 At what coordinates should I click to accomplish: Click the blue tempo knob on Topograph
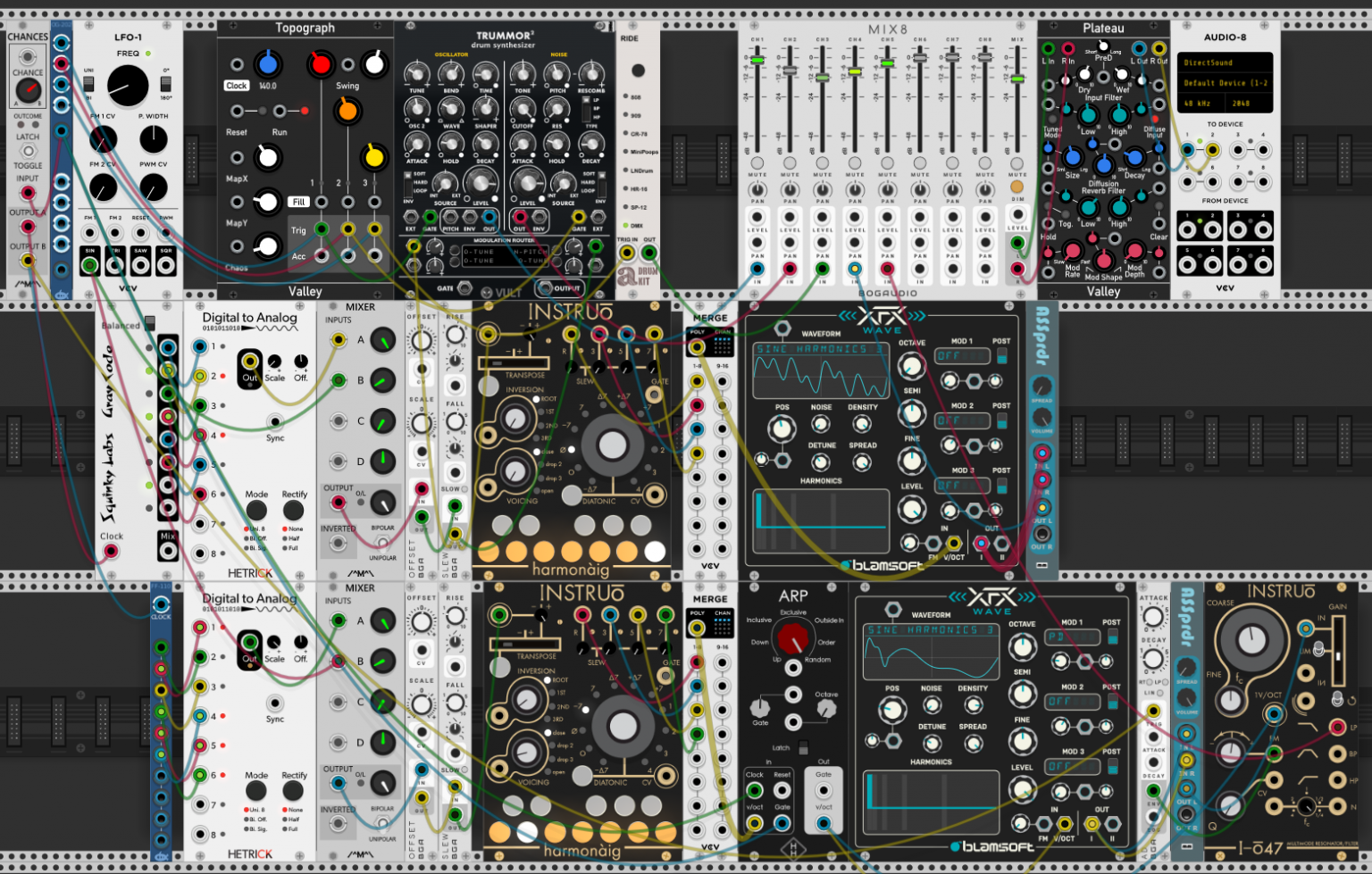[x=267, y=63]
